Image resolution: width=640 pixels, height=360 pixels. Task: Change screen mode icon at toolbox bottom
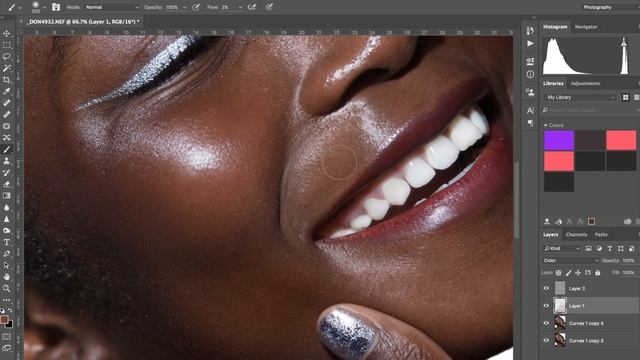[7, 348]
